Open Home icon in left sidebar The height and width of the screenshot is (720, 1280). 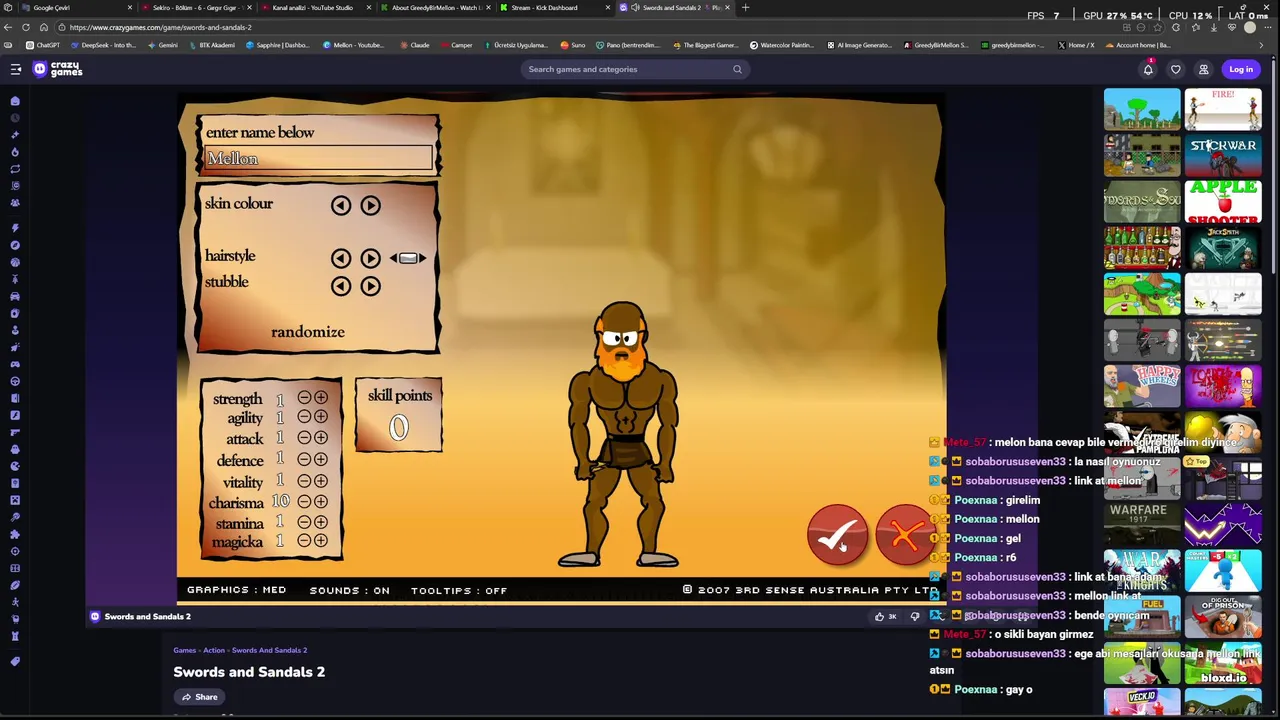tap(15, 101)
